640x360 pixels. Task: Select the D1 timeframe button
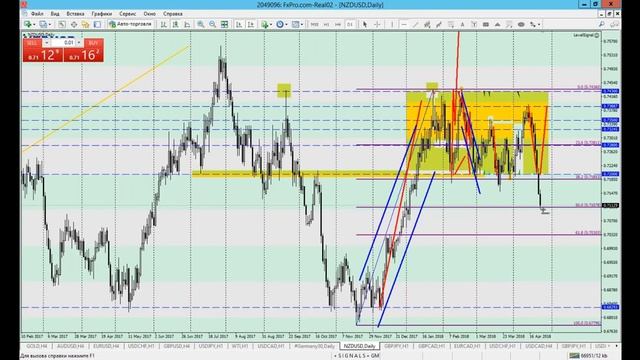click(350, 24)
